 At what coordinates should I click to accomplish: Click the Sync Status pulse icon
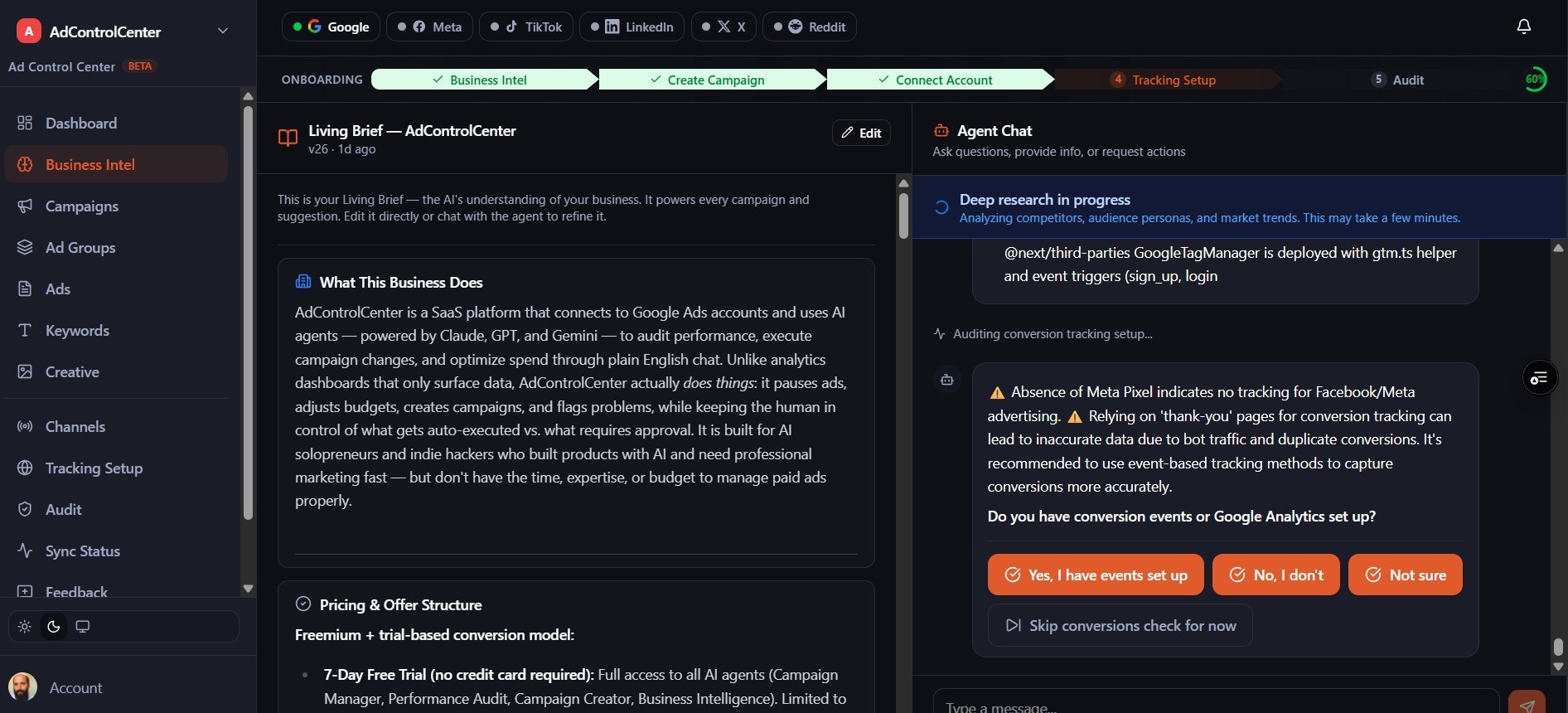25,551
